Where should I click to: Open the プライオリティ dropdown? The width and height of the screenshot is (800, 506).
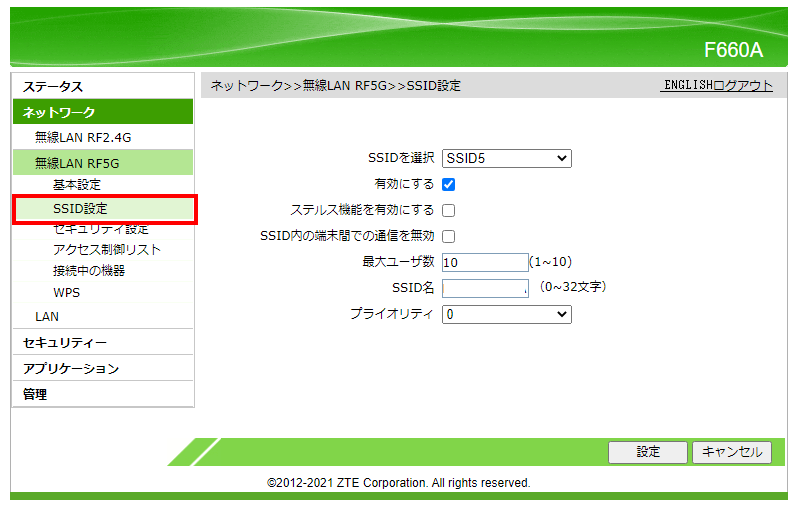tap(507, 314)
